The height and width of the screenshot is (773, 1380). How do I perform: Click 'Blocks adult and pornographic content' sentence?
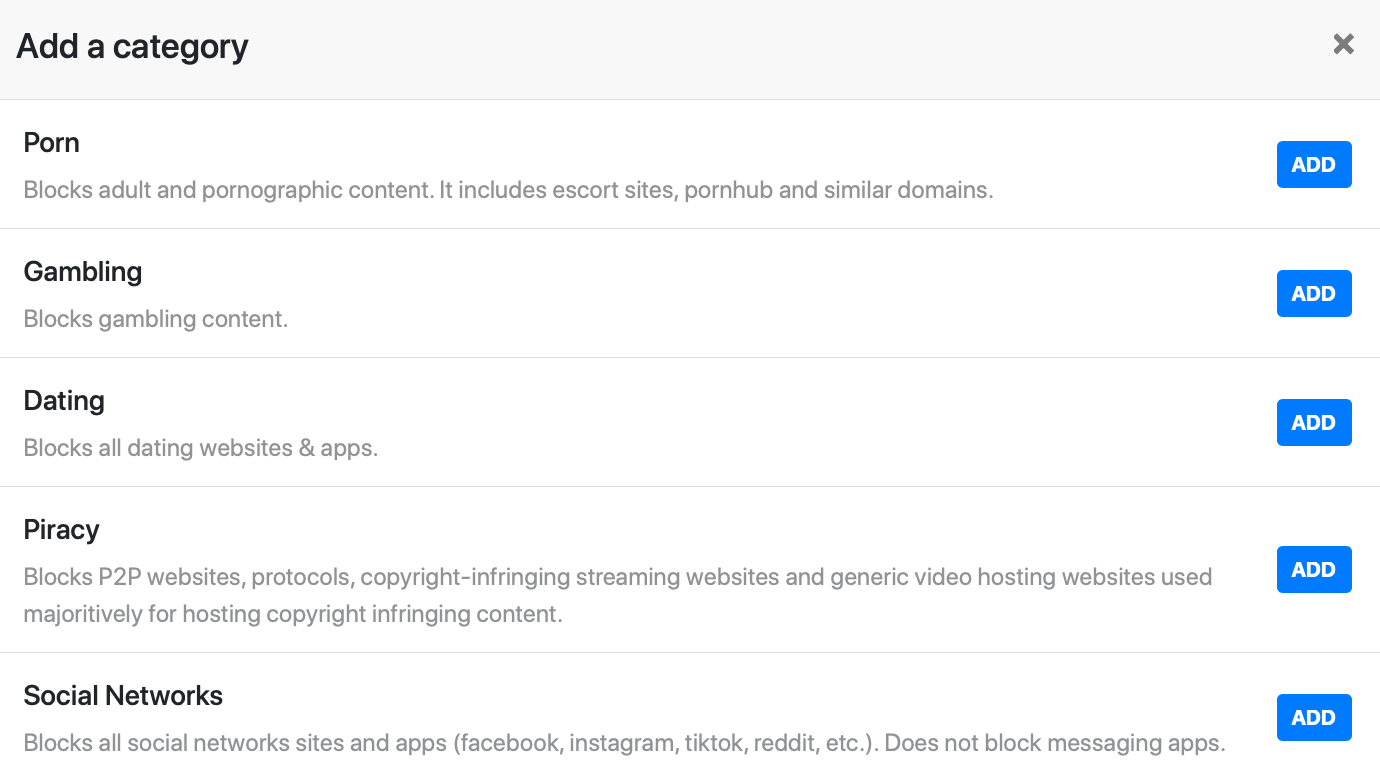(229, 190)
